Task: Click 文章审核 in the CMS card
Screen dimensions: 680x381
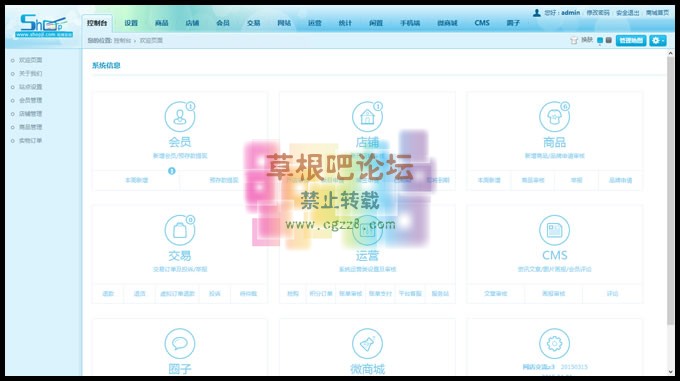Action: click(x=496, y=294)
